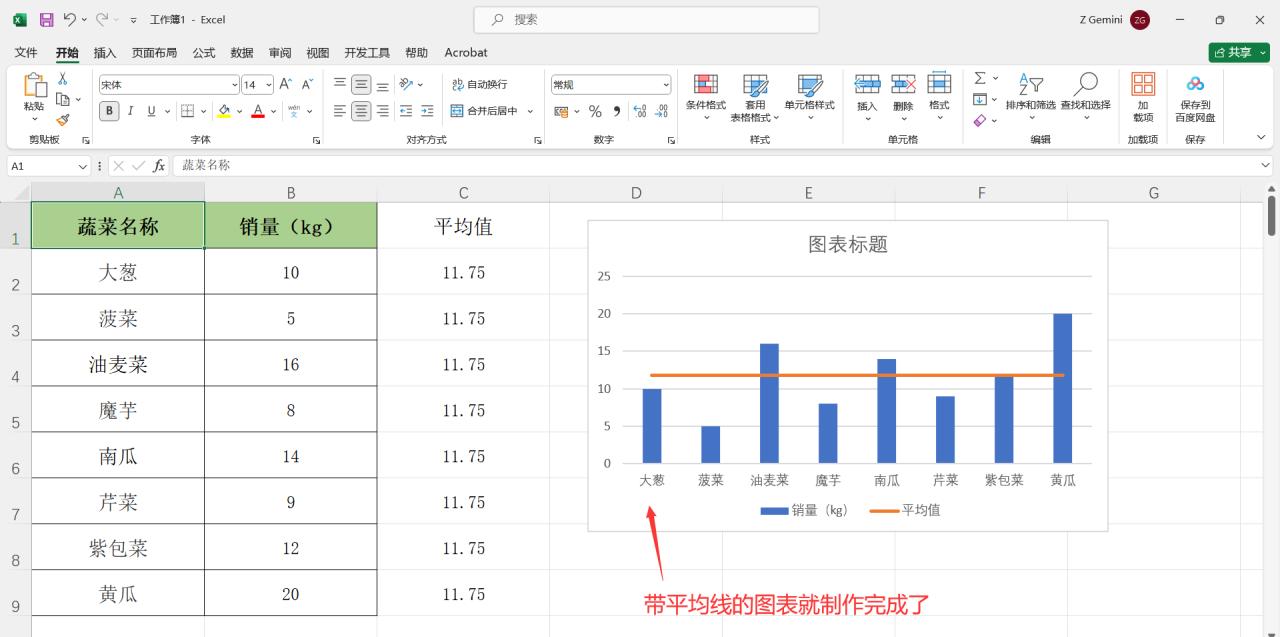The image size is (1280, 637).
Task: Click the Save icon in quick access toolbar
Action: (46, 19)
